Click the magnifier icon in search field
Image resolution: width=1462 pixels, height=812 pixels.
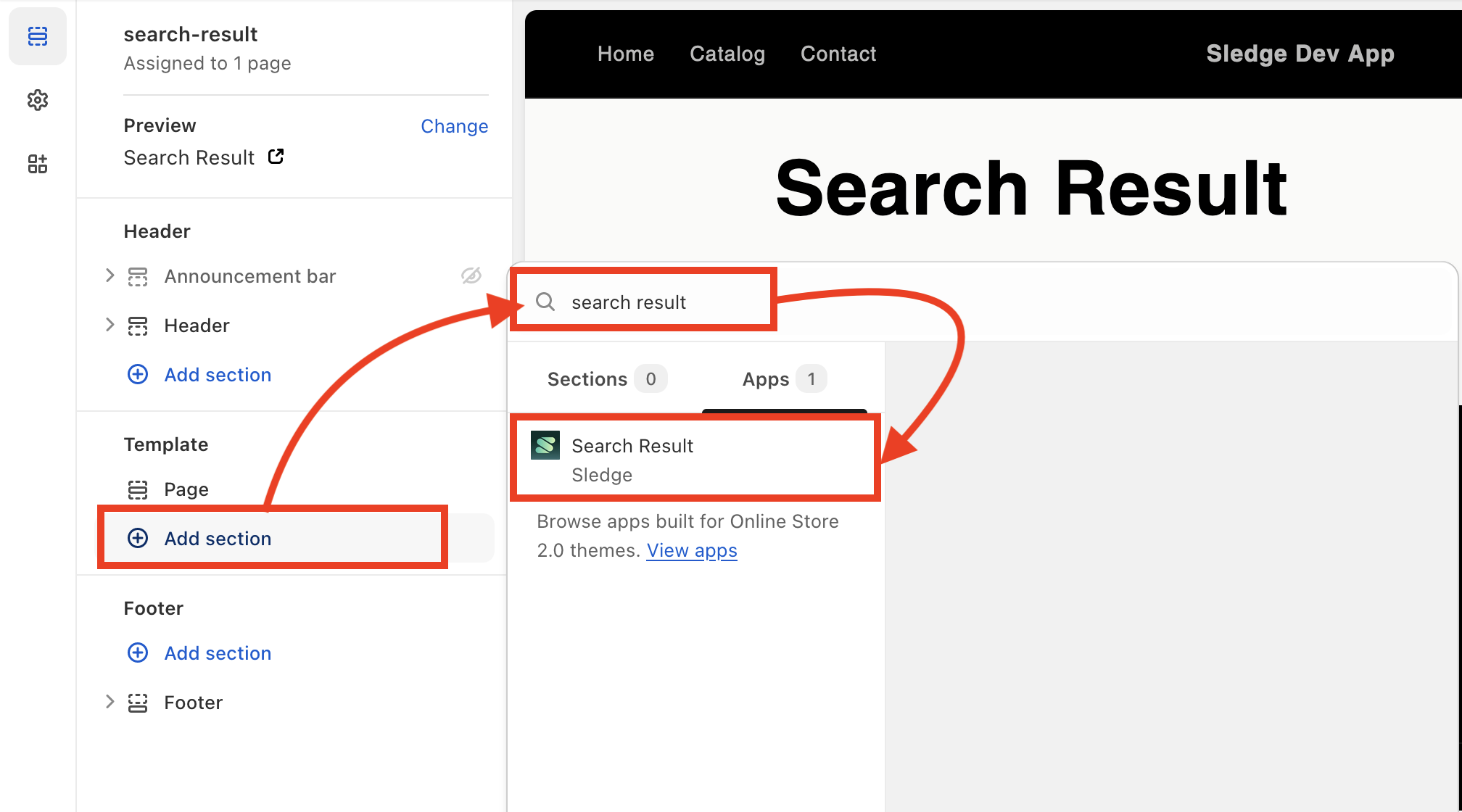tap(545, 302)
